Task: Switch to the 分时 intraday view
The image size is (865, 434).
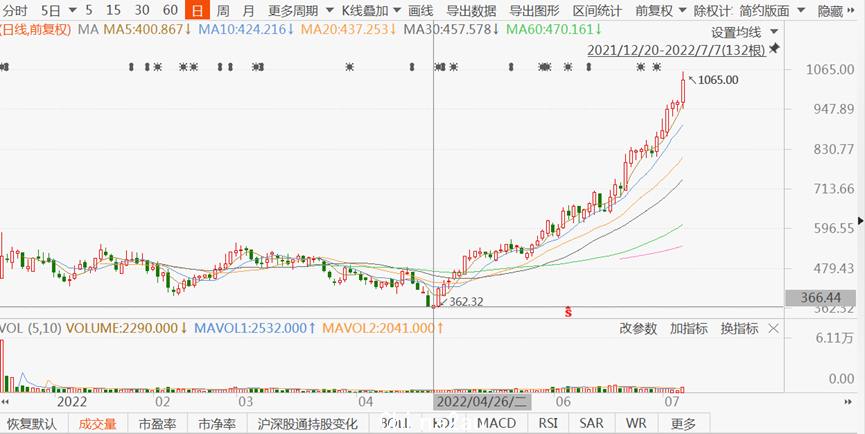Action: pos(14,10)
